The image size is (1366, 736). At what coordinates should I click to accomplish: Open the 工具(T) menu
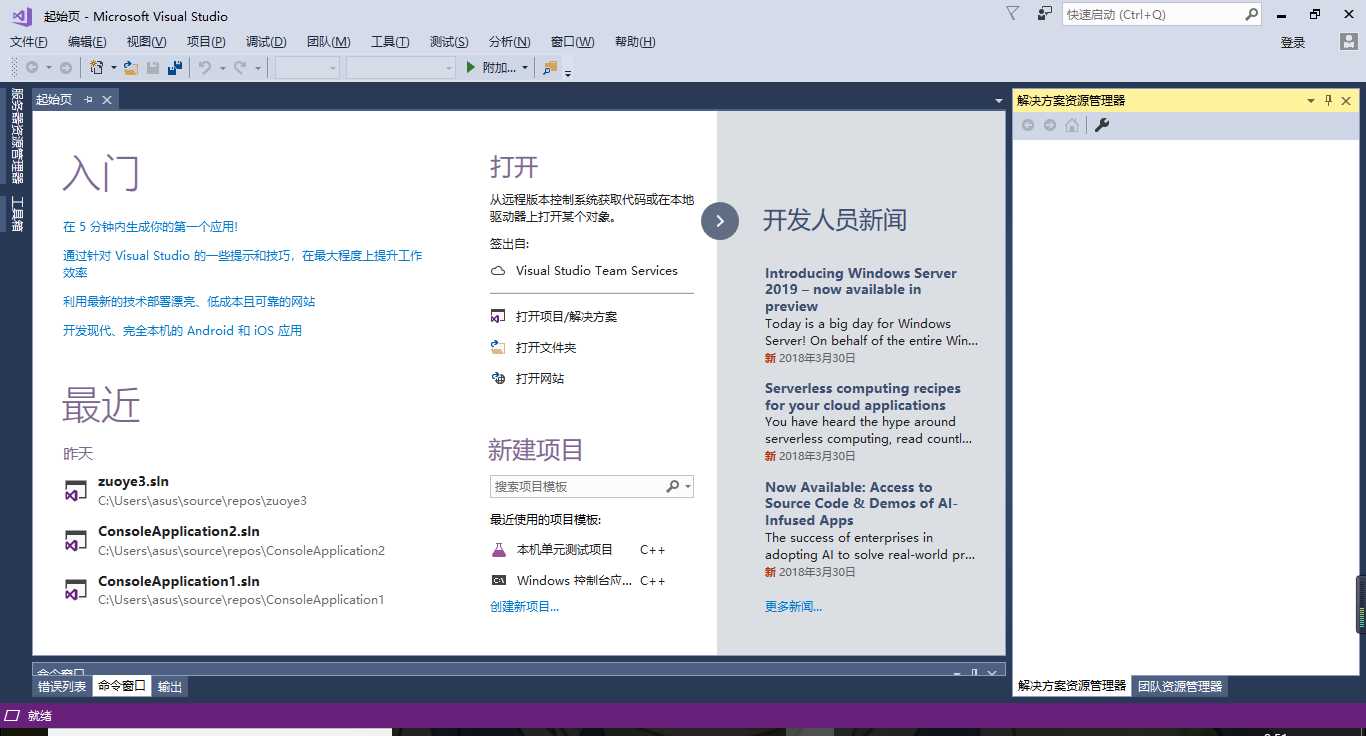click(x=390, y=41)
